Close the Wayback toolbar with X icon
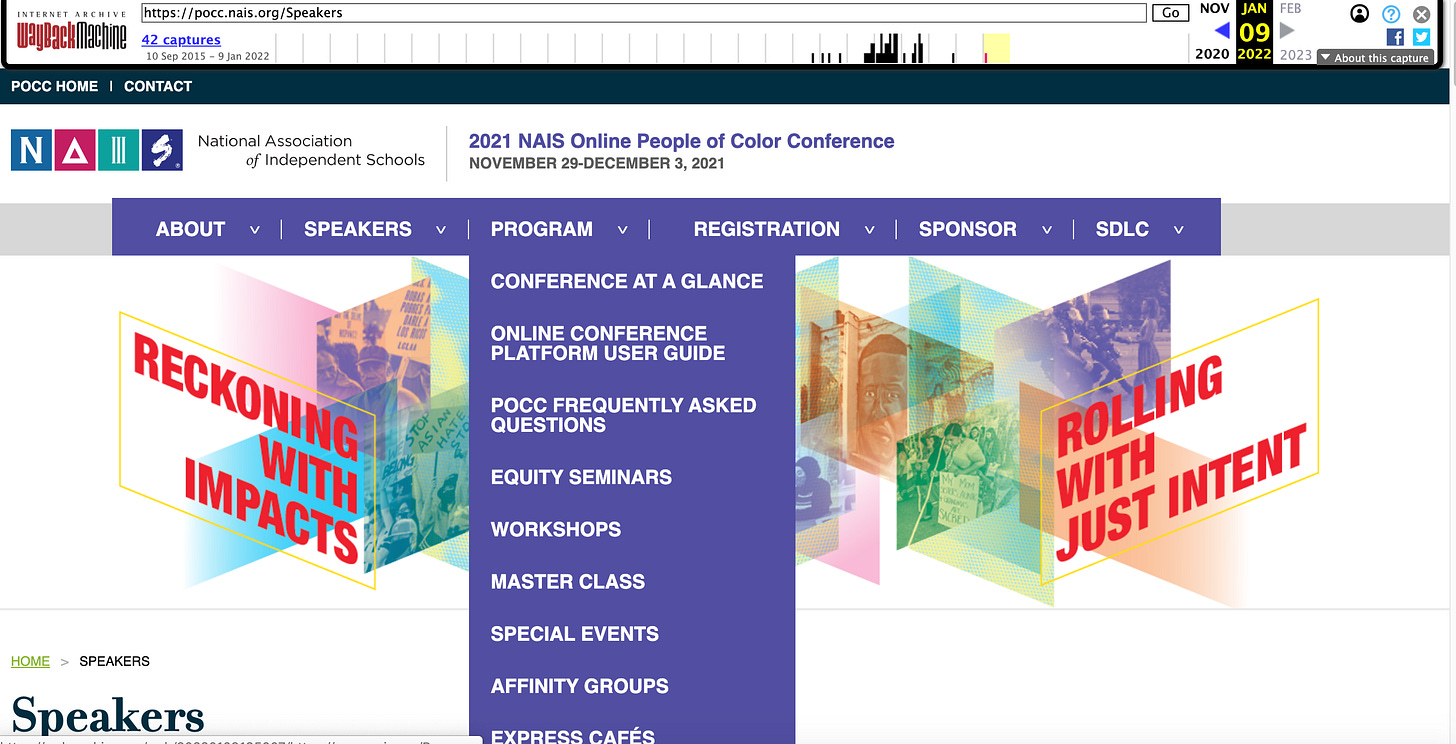1456x744 pixels. [1421, 14]
